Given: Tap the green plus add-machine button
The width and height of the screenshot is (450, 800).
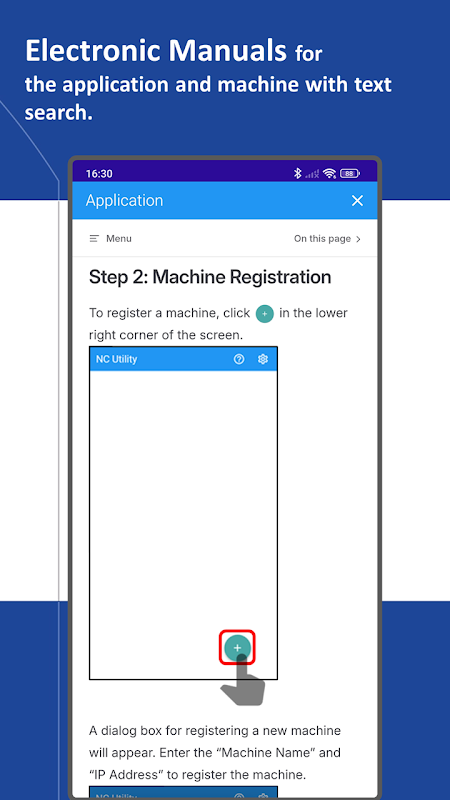Looking at the screenshot, I should pyautogui.click(x=237, y=647).
